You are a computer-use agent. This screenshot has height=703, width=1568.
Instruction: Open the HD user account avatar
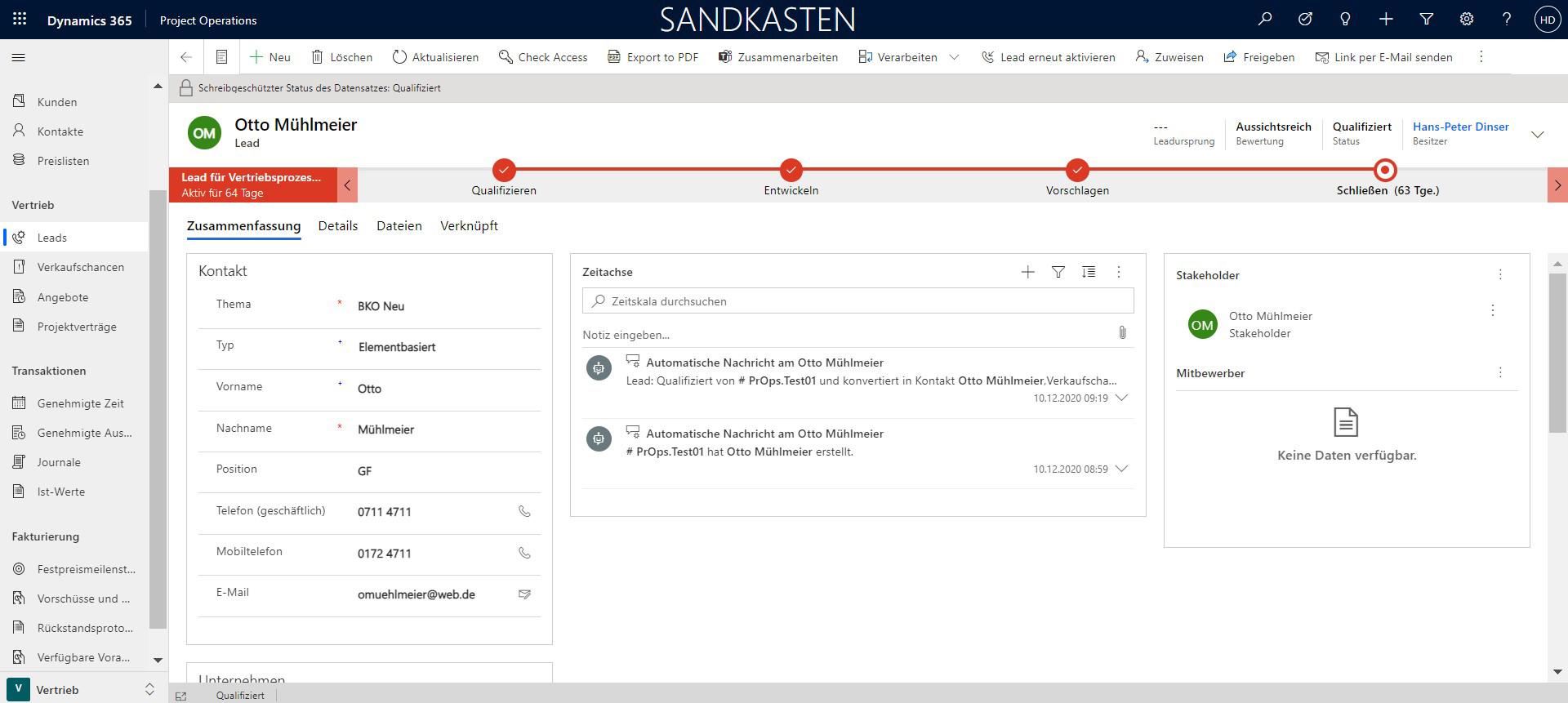(x=1548, y=20)
